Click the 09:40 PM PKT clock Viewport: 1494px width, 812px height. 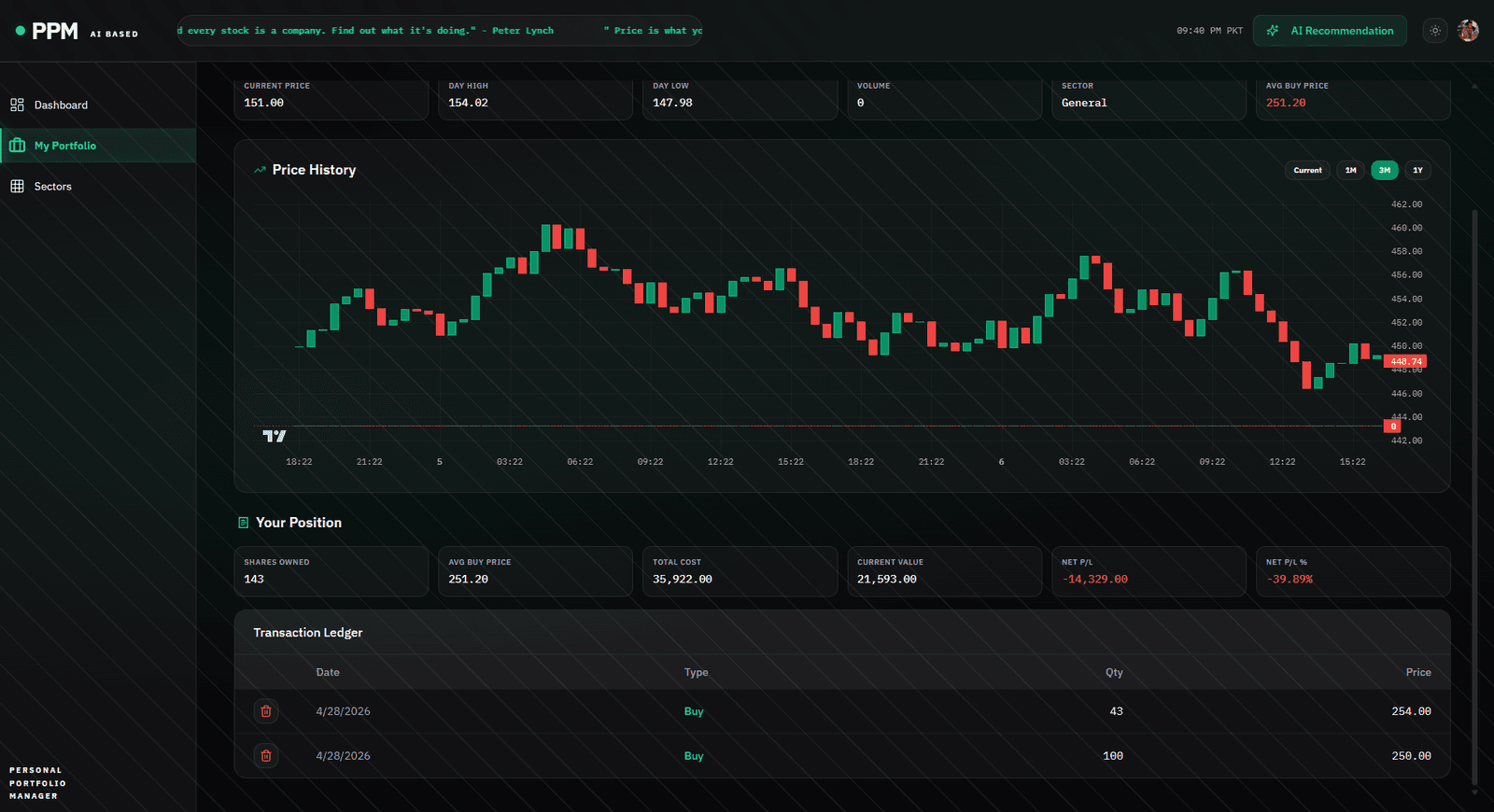point(1209,31)
